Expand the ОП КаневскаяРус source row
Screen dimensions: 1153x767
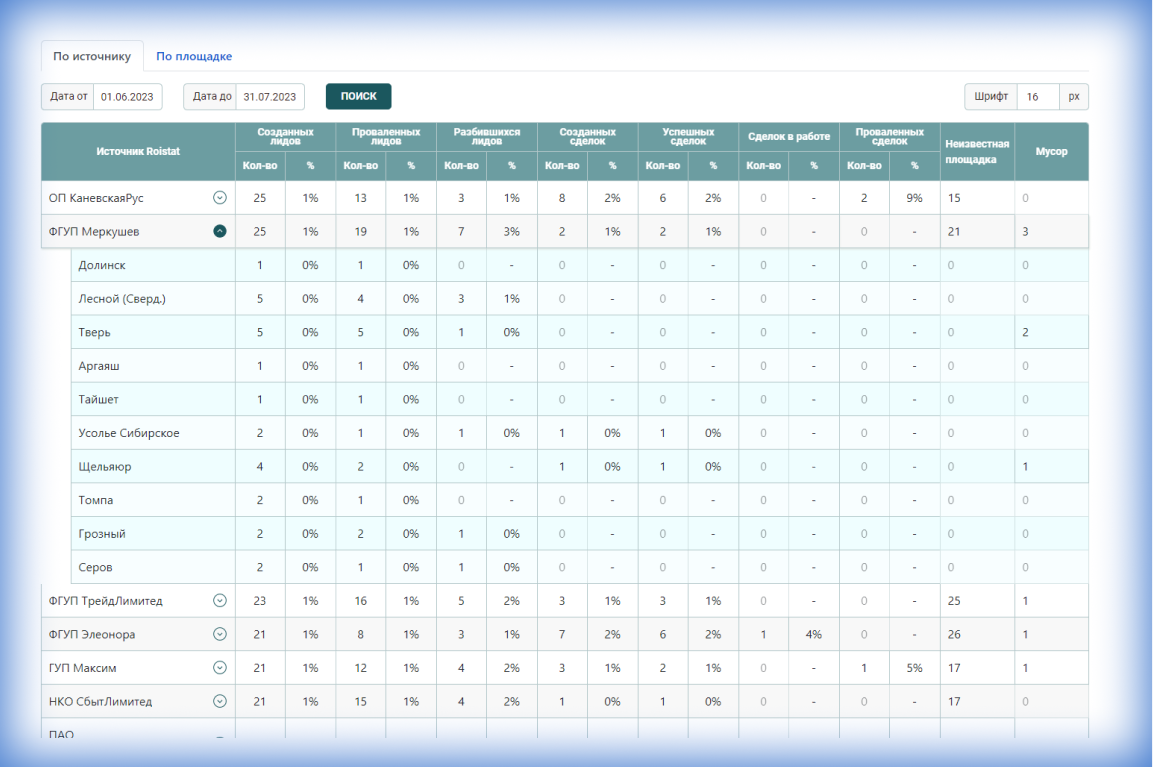(x=218, y=197)
